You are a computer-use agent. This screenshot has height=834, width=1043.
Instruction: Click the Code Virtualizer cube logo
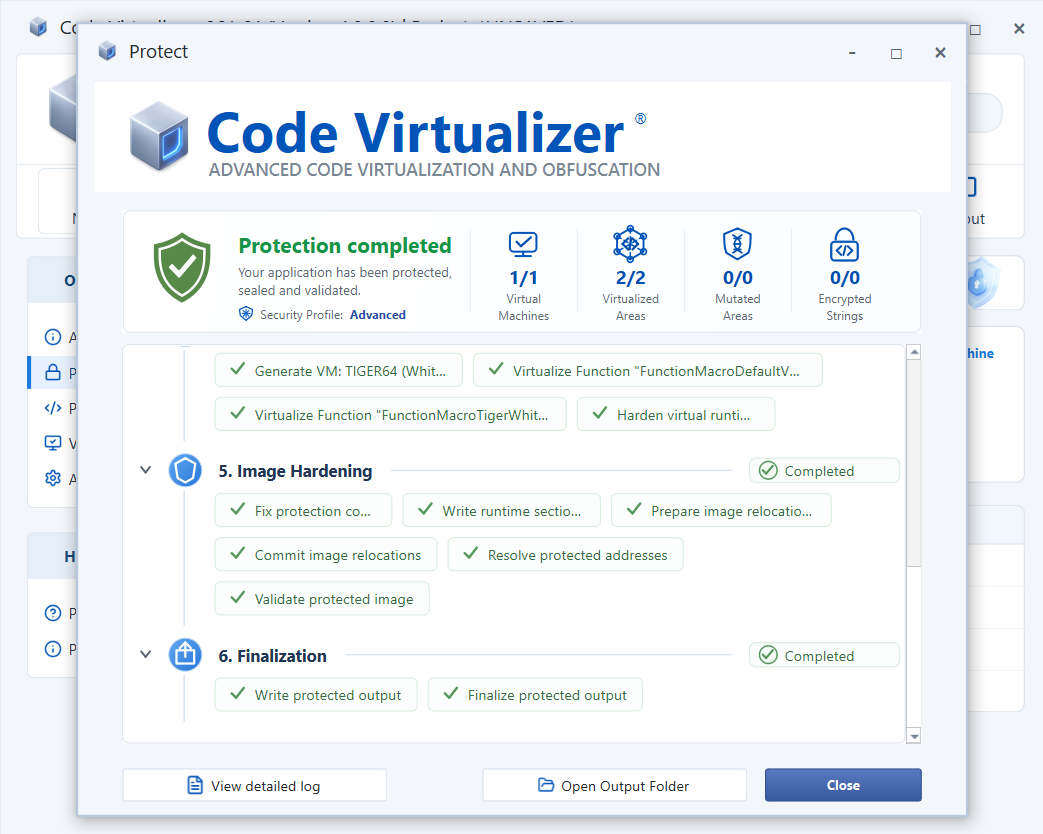[x=159, y=136]
